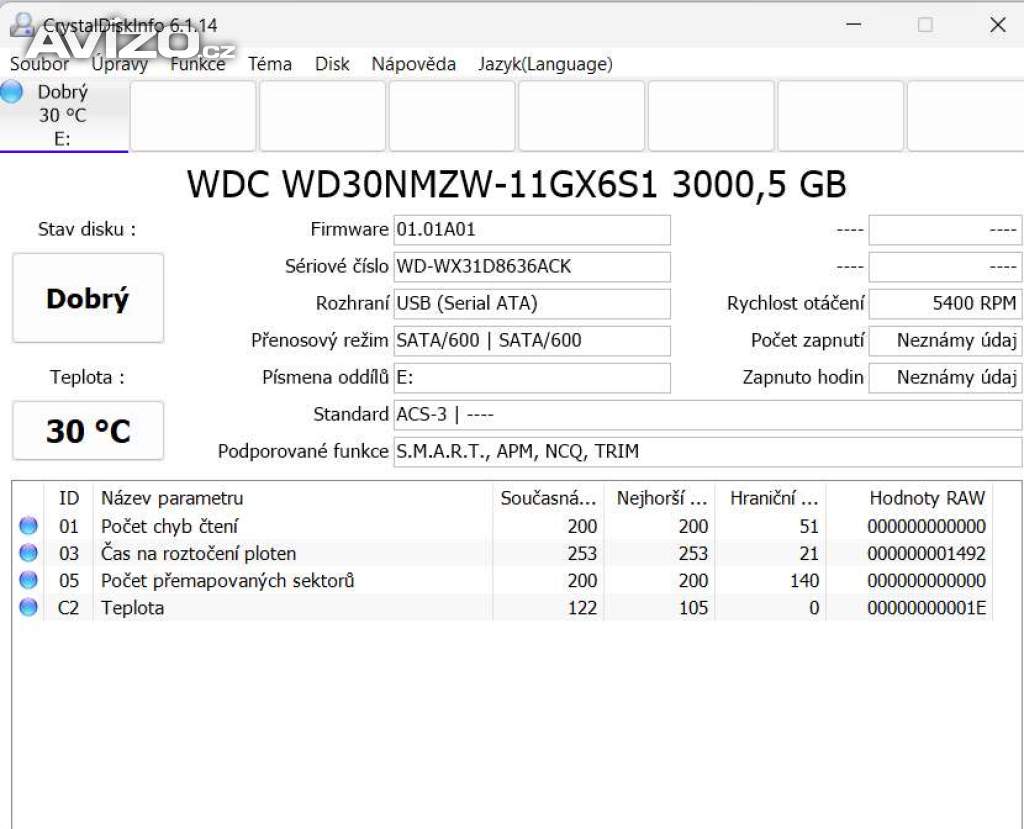Open the Úpravy menu
1024x829 pixels.
point(120,64)
